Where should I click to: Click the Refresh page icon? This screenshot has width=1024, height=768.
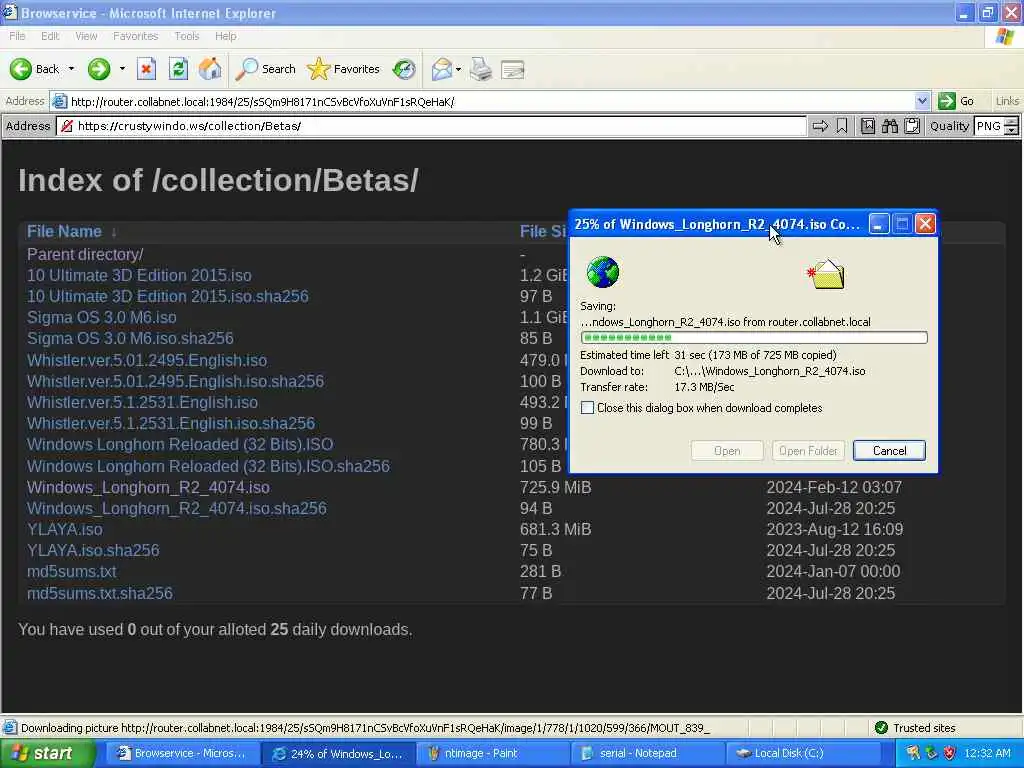coord(178,69)
